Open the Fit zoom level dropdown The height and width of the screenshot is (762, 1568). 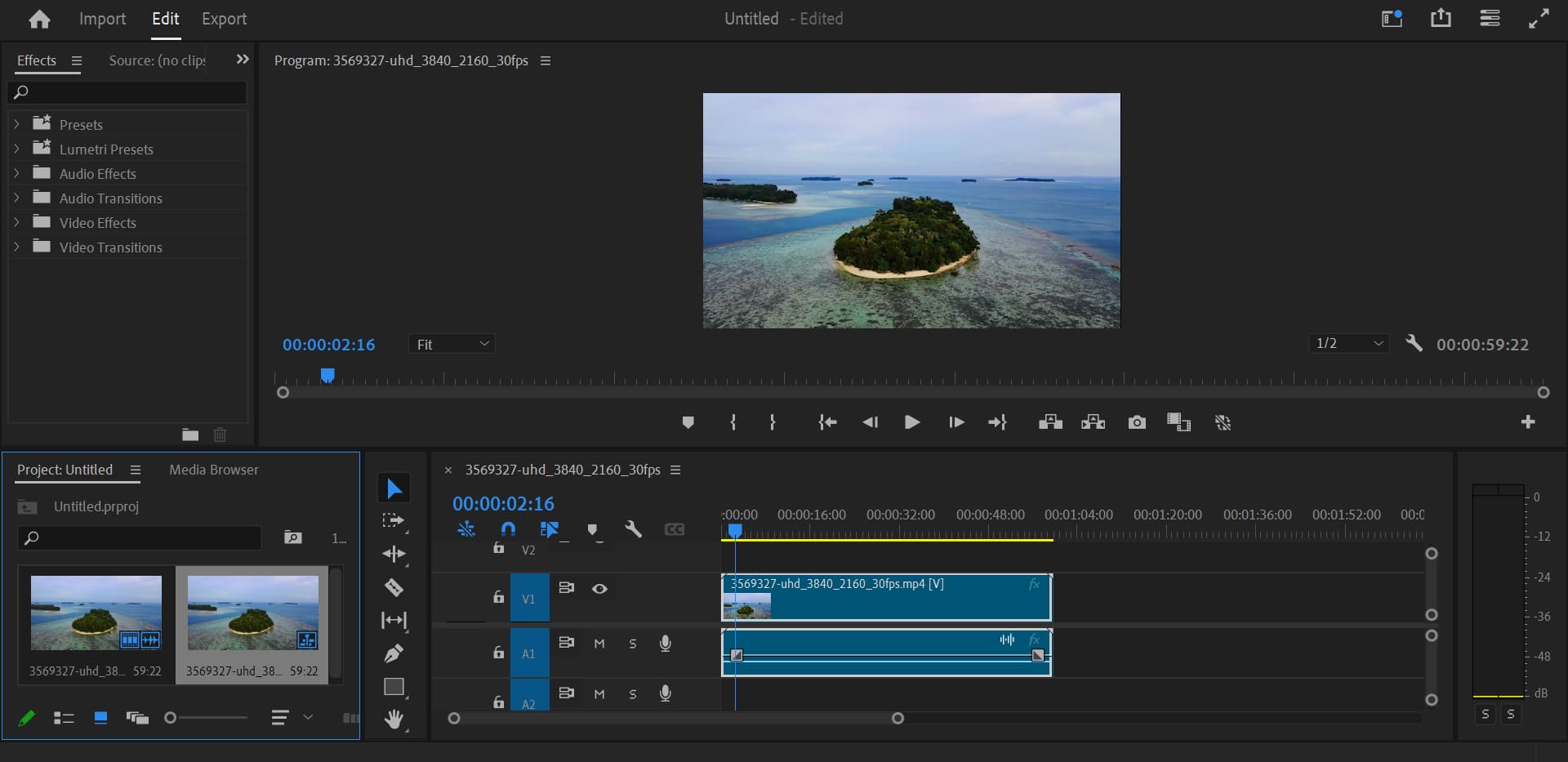coord(452,344)
